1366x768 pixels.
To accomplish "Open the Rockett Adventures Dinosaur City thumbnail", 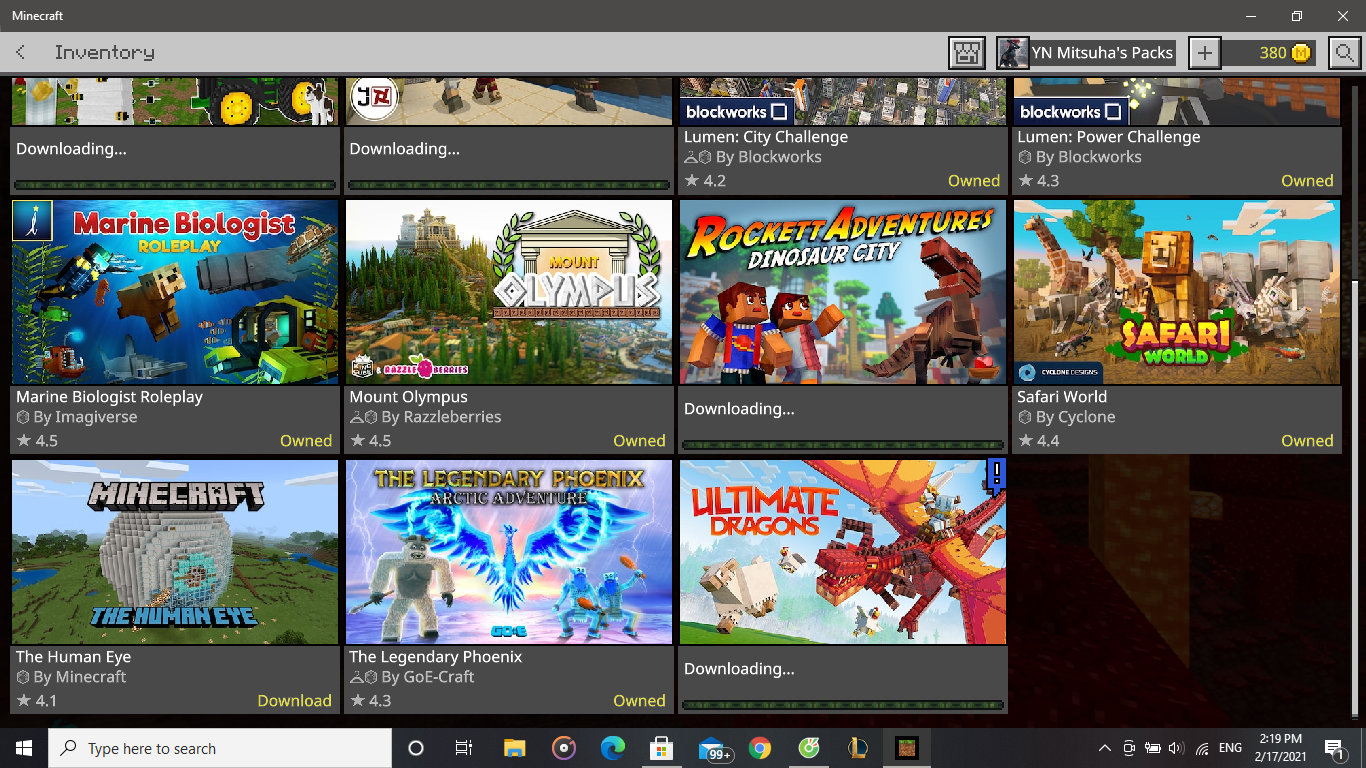I will tap(843, 292).
